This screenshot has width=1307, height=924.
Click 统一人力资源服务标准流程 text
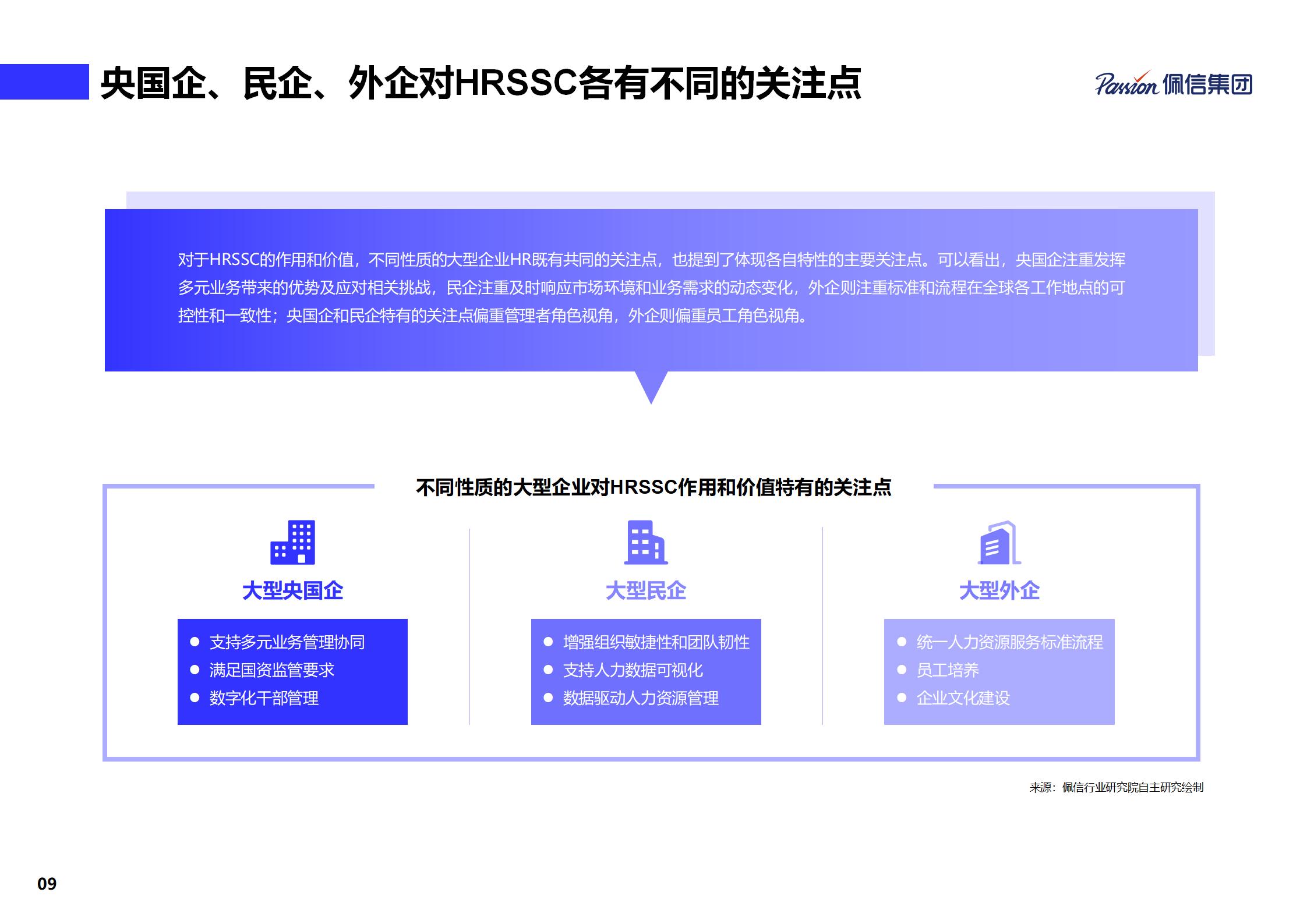coord(1009,642)
